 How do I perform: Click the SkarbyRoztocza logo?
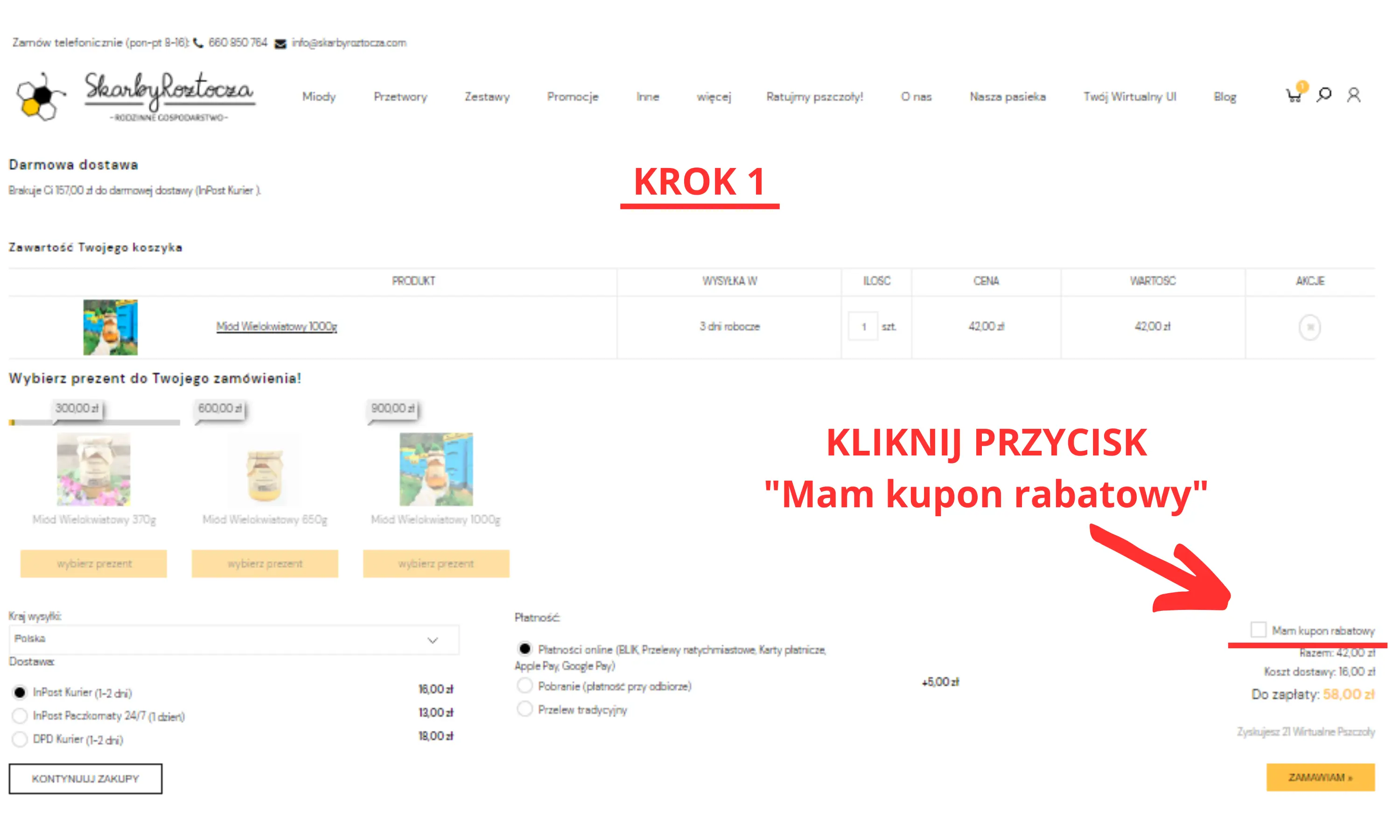136,96
